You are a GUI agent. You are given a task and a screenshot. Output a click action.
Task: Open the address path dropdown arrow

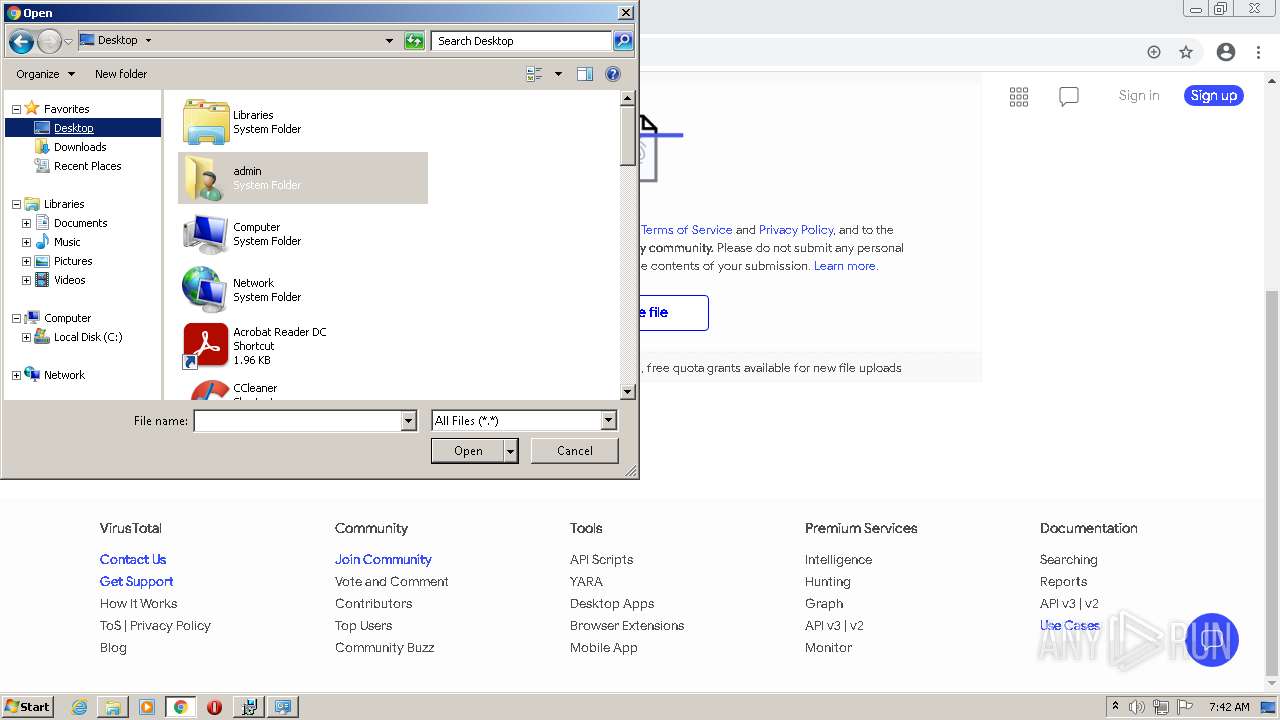(389, 41)
